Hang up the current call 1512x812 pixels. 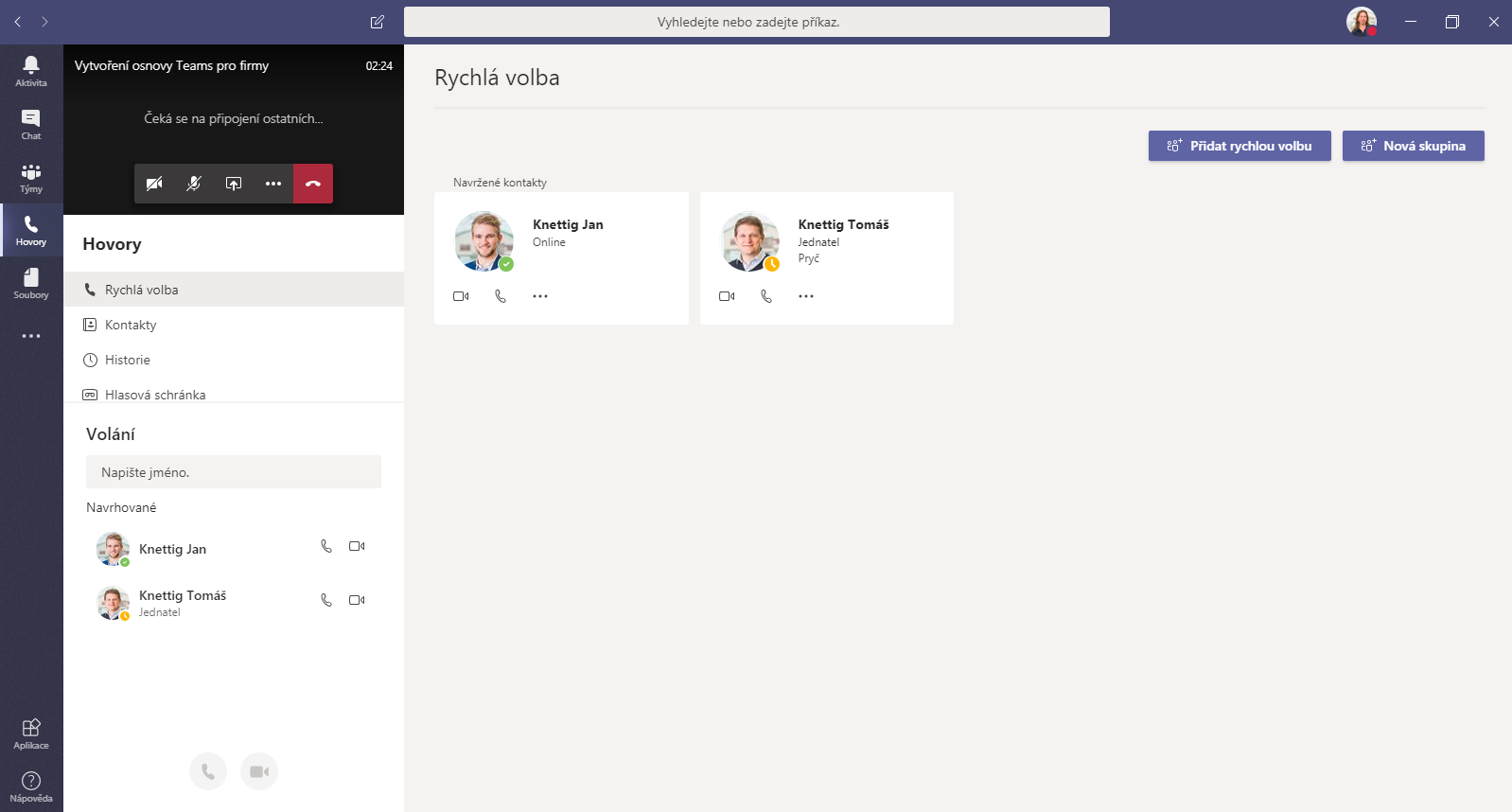point(313,184)
